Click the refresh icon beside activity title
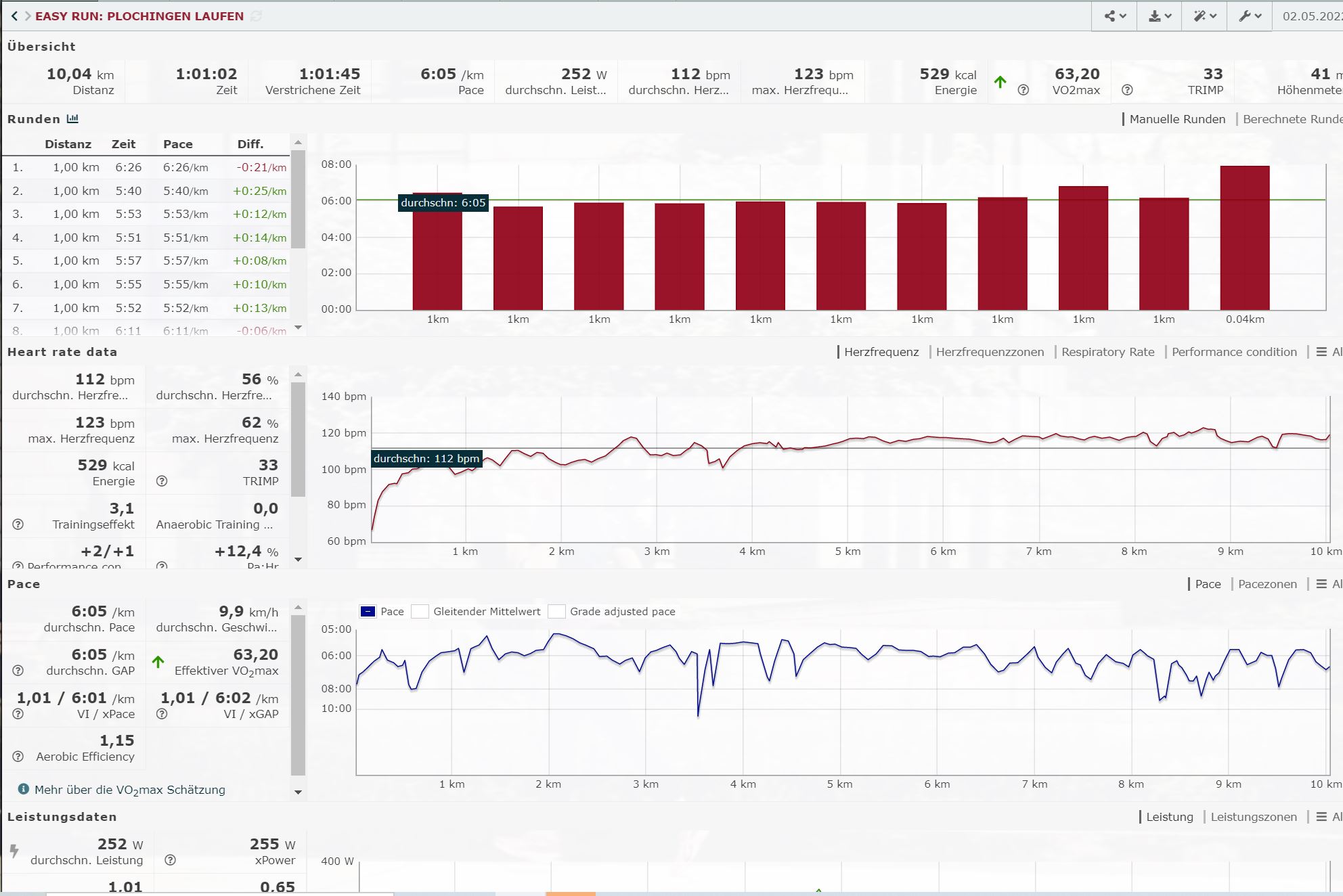 point(256,16)
